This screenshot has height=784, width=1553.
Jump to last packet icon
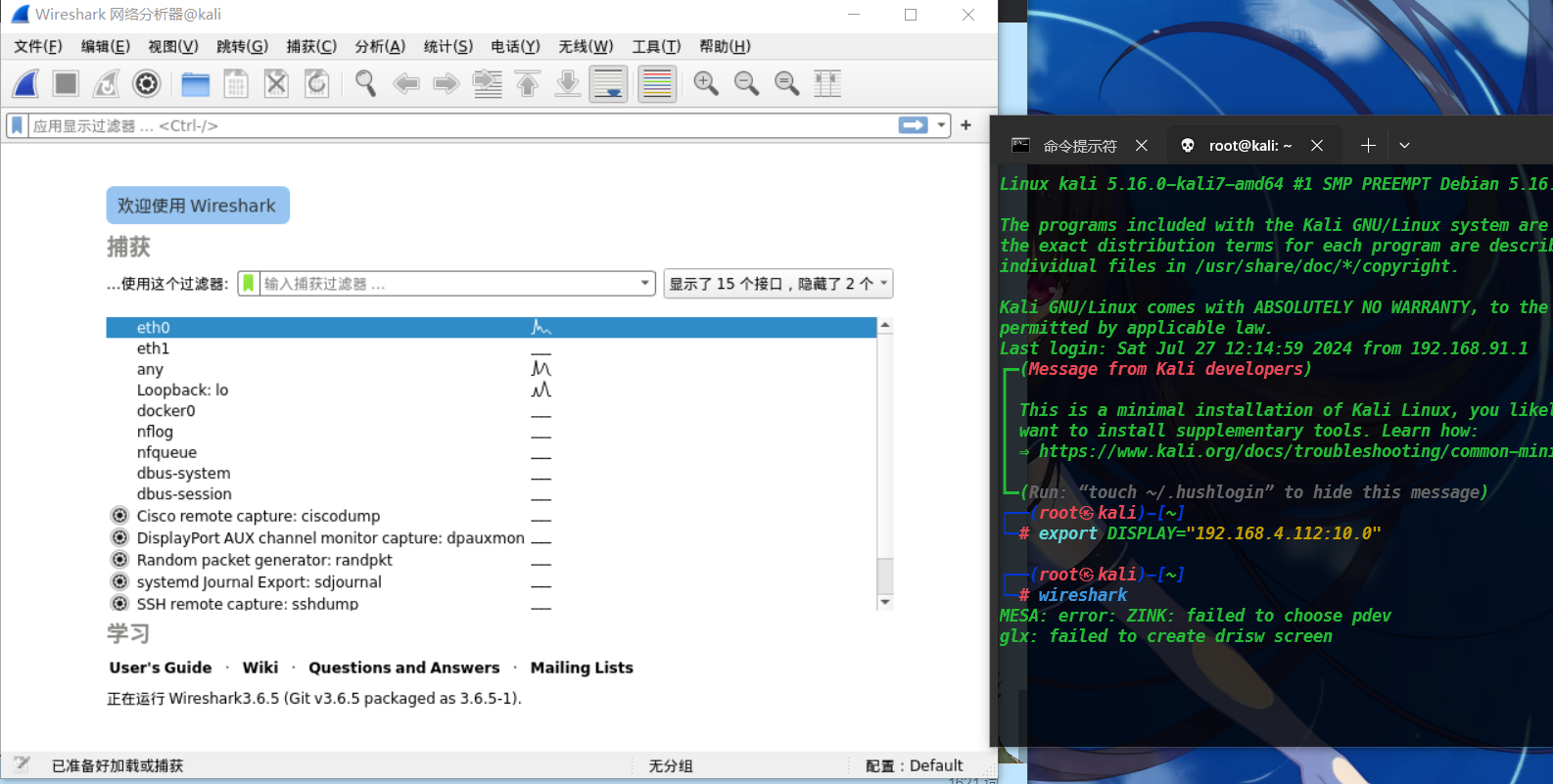pyautogui.click(x=568, y=84)
